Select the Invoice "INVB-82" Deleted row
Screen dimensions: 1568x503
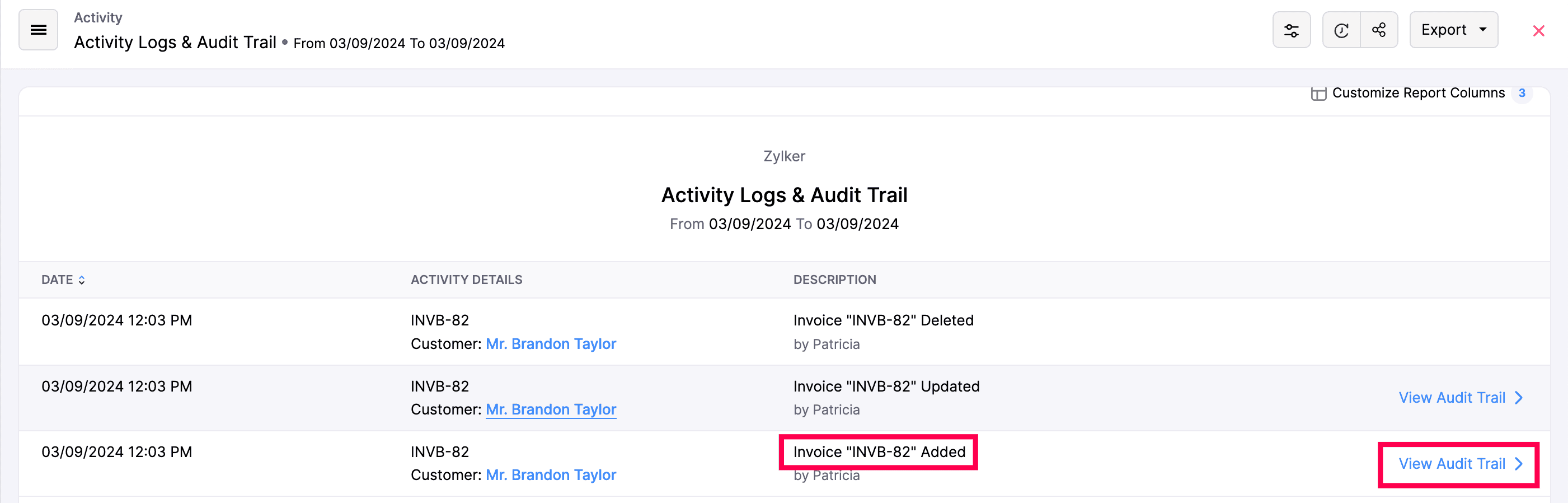[x=882, y=320]
